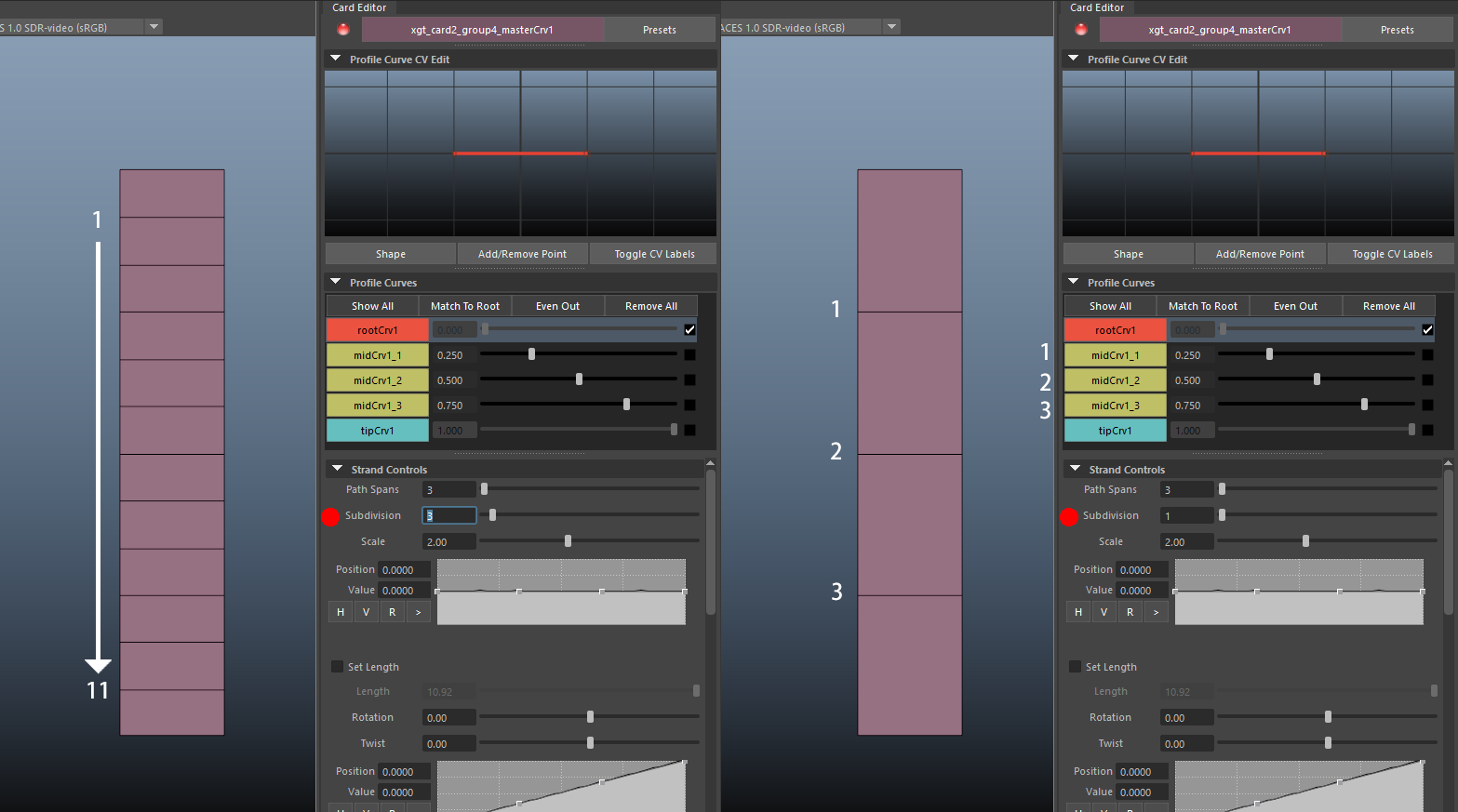This screenshot has width=1458, height=812.
Task: Click the Match To Root button on the left
Action: click(x=465, y=306)
